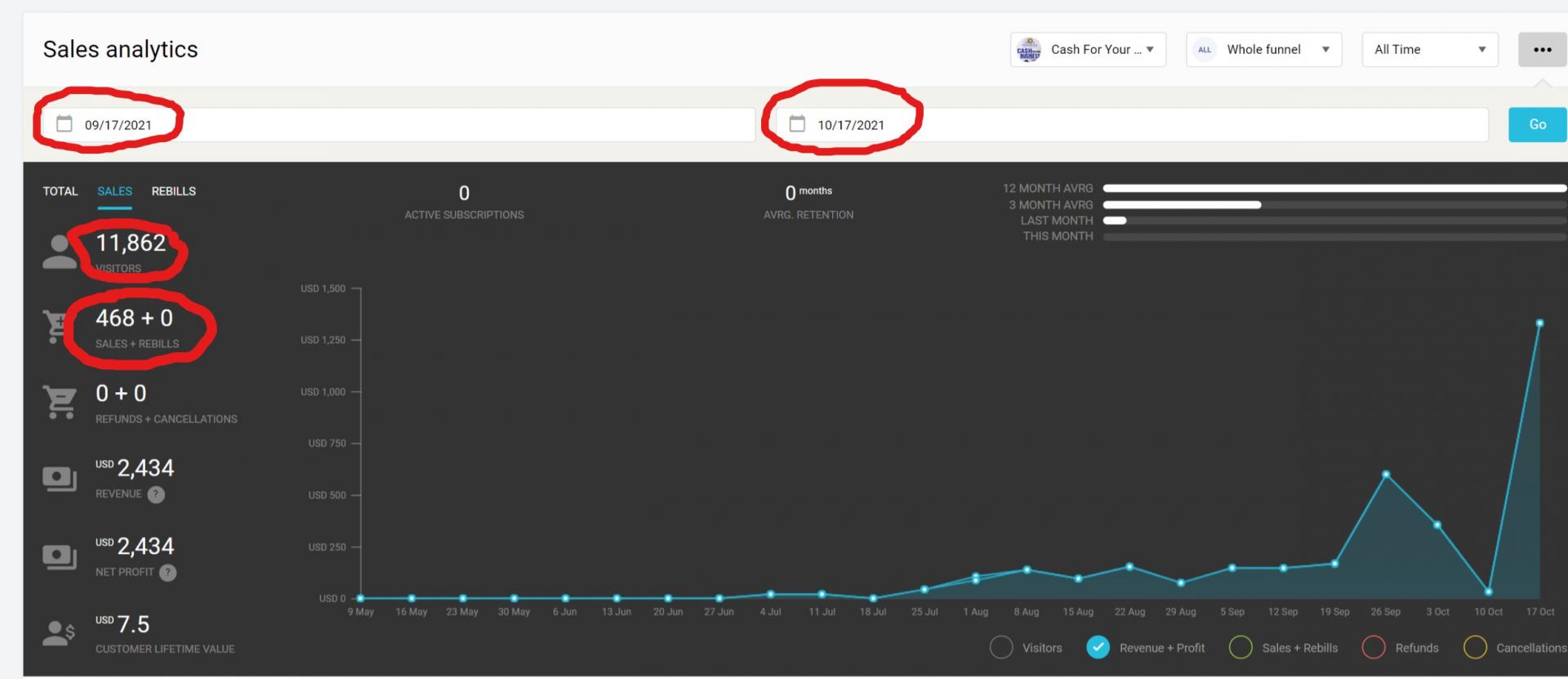Click the customer lifetime value icon
This screenshot has width=1568, height=679.
coord(59,634)
